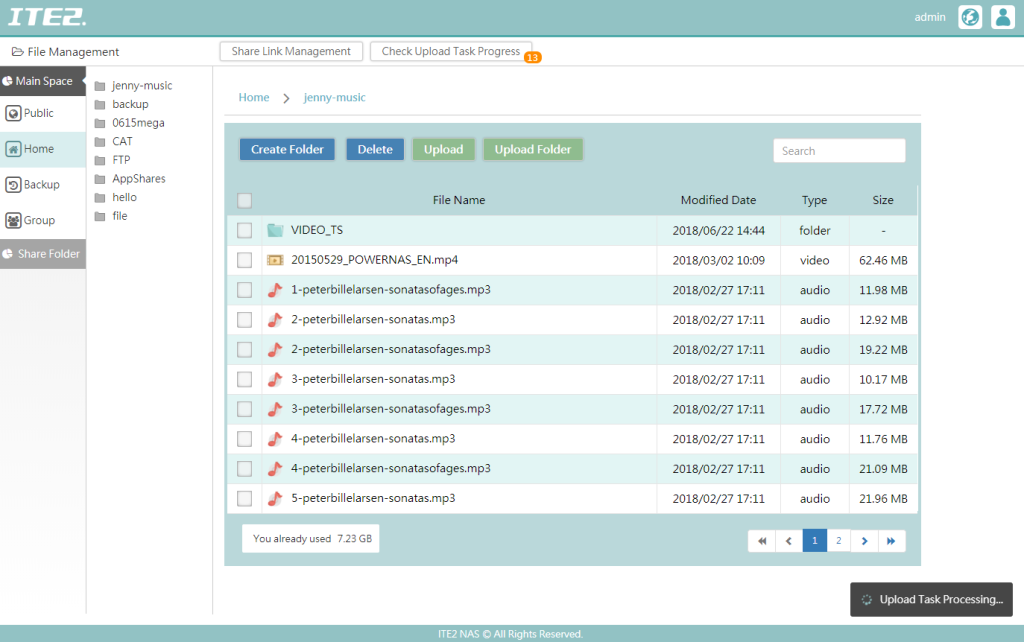Image resolution: width=1024 pixels, height=642 pixels.
Task: Check the checkbox for 2-peterbillelarsen-sonatas.mp3
Action: click(244, 320)
